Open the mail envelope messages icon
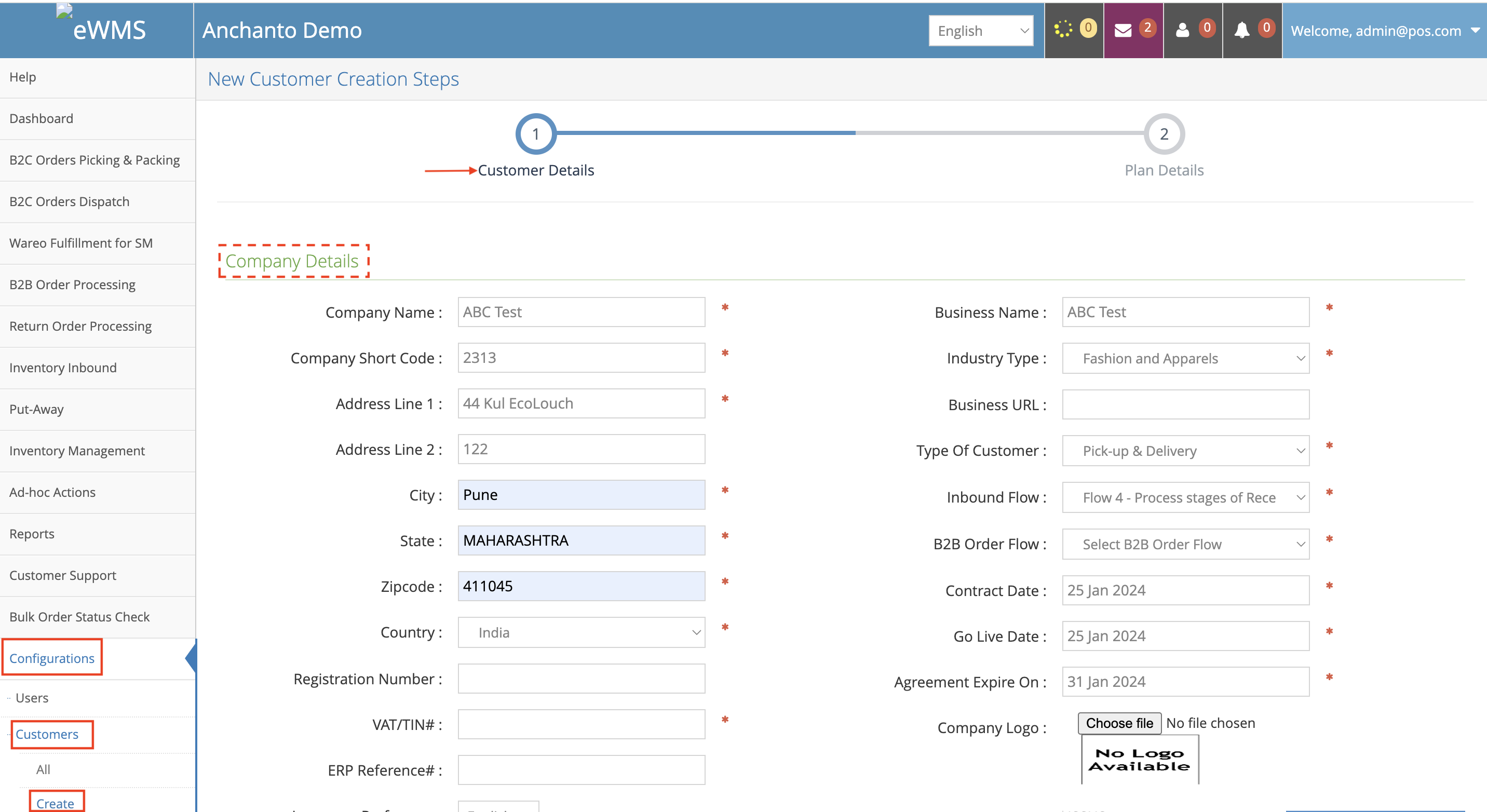 coord(1123,30)
